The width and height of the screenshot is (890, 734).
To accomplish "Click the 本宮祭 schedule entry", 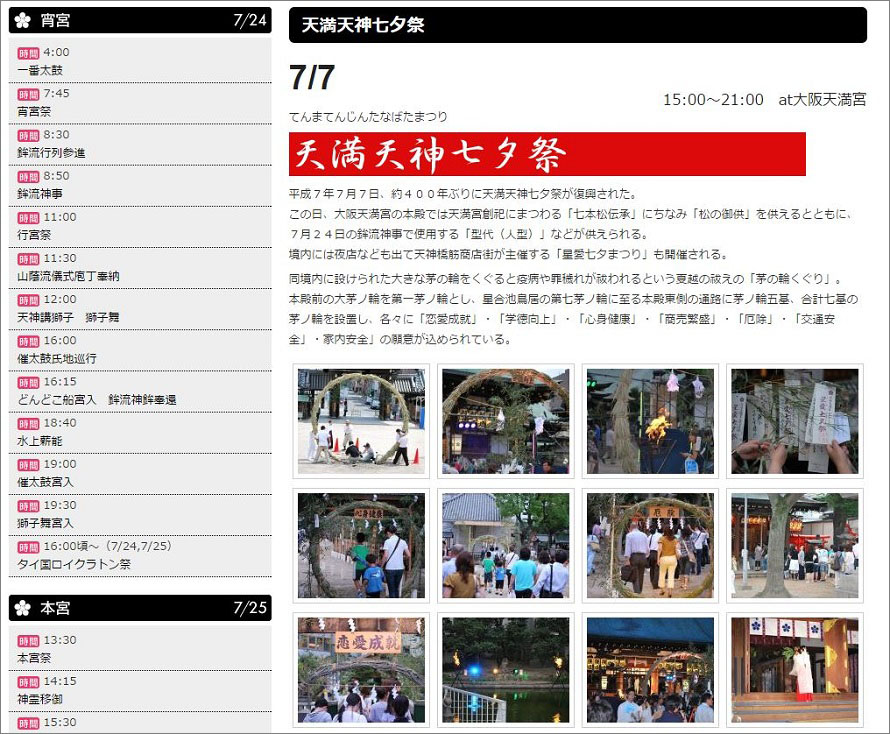I will click(x=34, y=658).
